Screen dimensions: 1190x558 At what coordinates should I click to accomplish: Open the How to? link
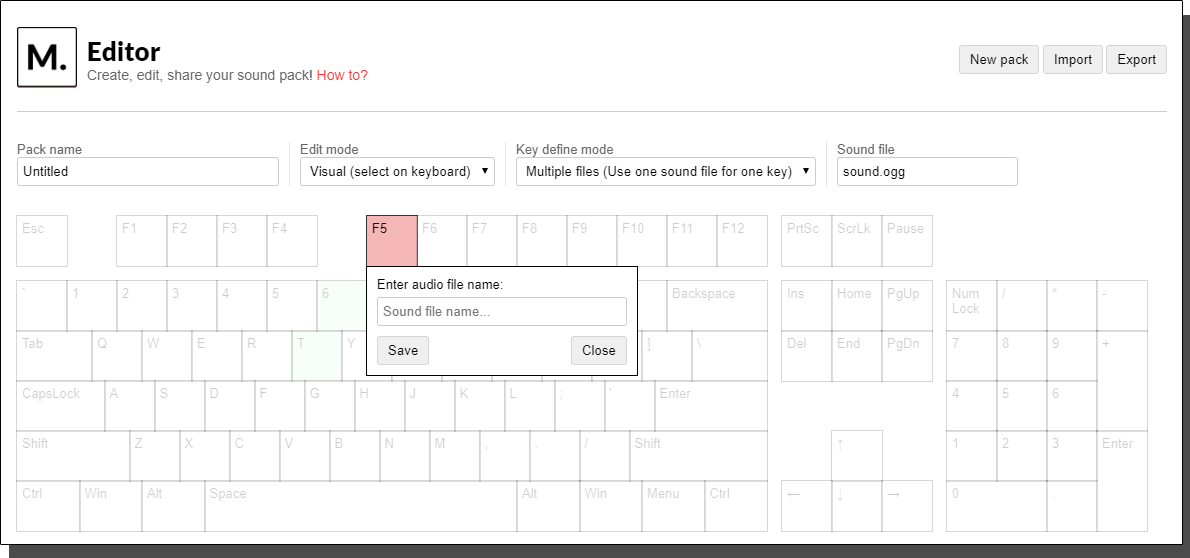pyautogui.click(x=342, y=75)
